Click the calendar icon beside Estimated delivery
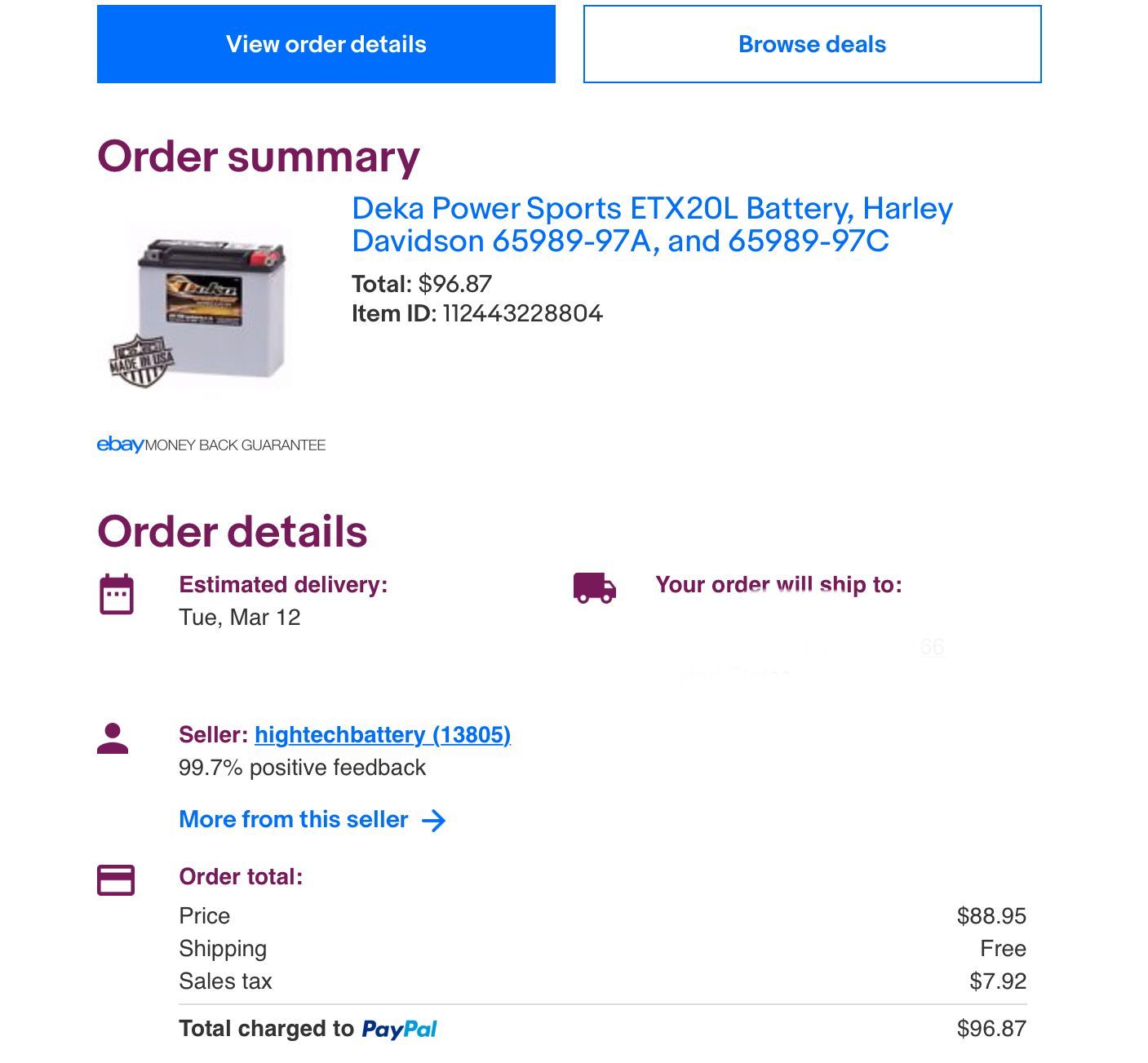1148x1063 pixels. pyautogui.click(x=117, y=594)
